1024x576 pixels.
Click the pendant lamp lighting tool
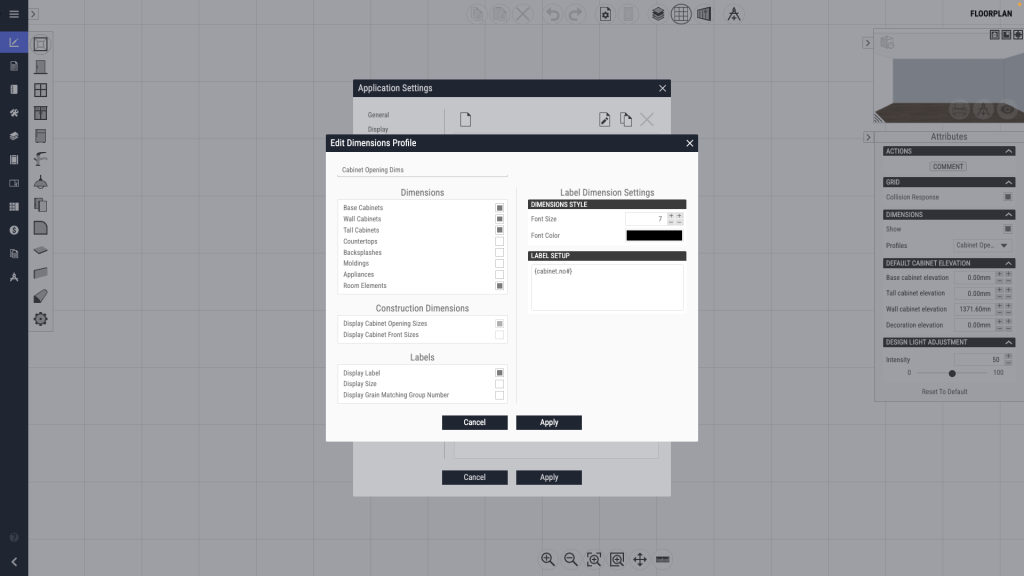41,182
